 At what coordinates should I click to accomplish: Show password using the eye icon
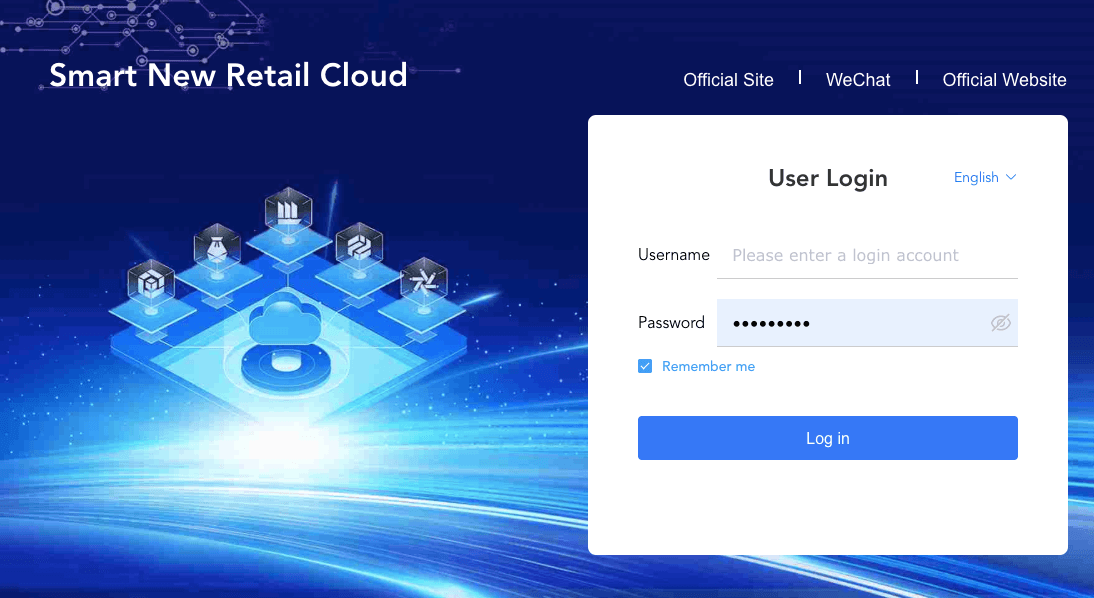1000,323
